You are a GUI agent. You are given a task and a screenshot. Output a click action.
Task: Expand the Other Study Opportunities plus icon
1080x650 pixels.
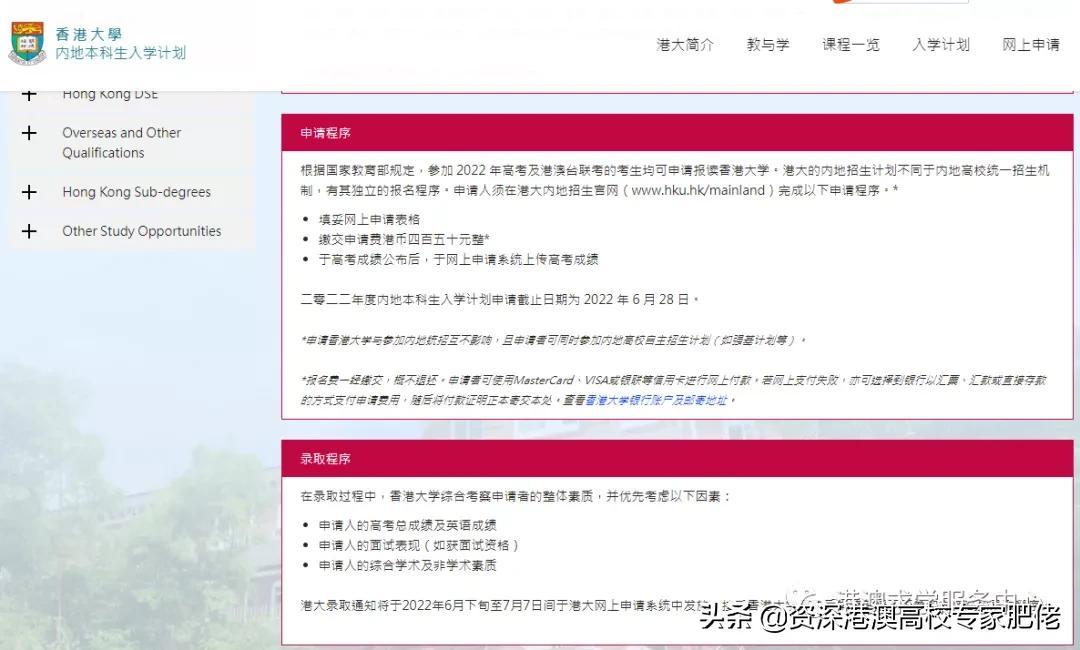[29, 231]
